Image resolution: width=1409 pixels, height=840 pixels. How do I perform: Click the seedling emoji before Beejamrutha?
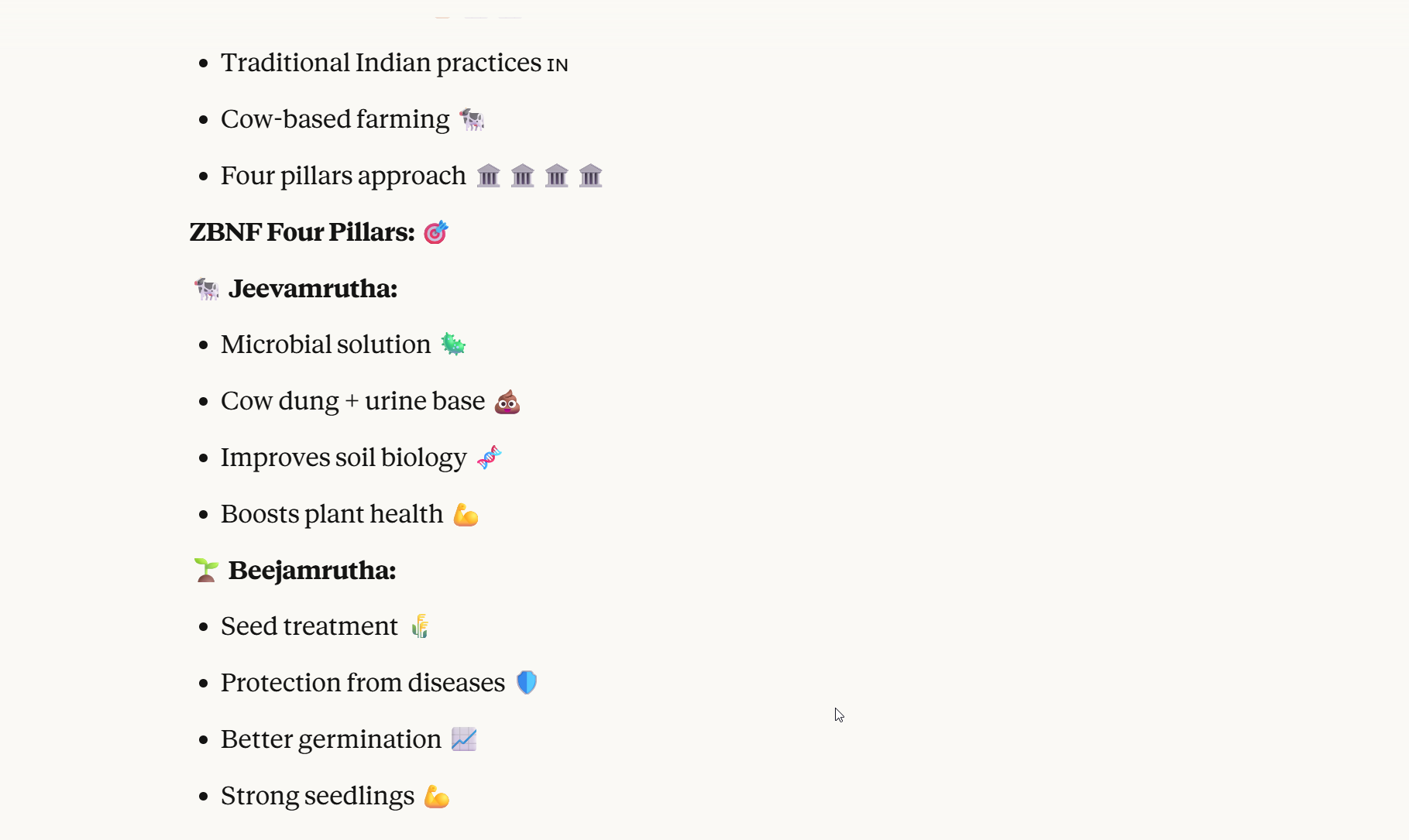[206, 571]
